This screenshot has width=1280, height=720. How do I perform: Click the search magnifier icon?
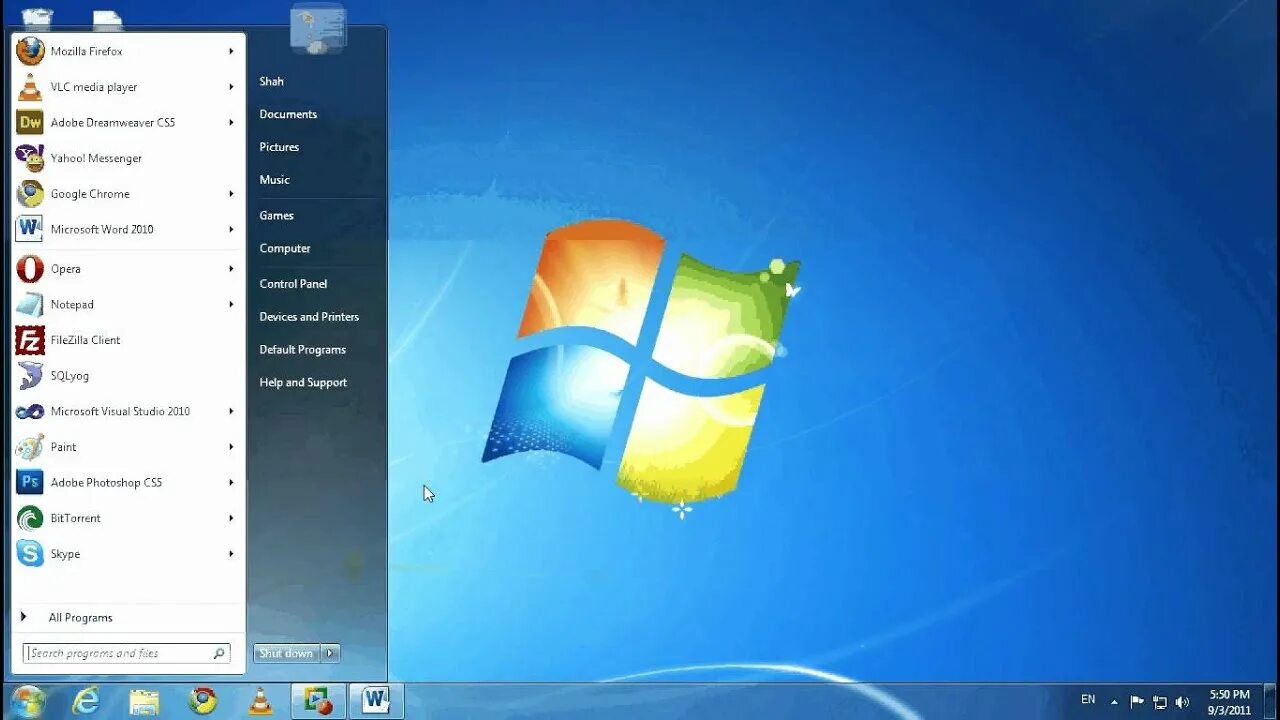tap(219, 653)
